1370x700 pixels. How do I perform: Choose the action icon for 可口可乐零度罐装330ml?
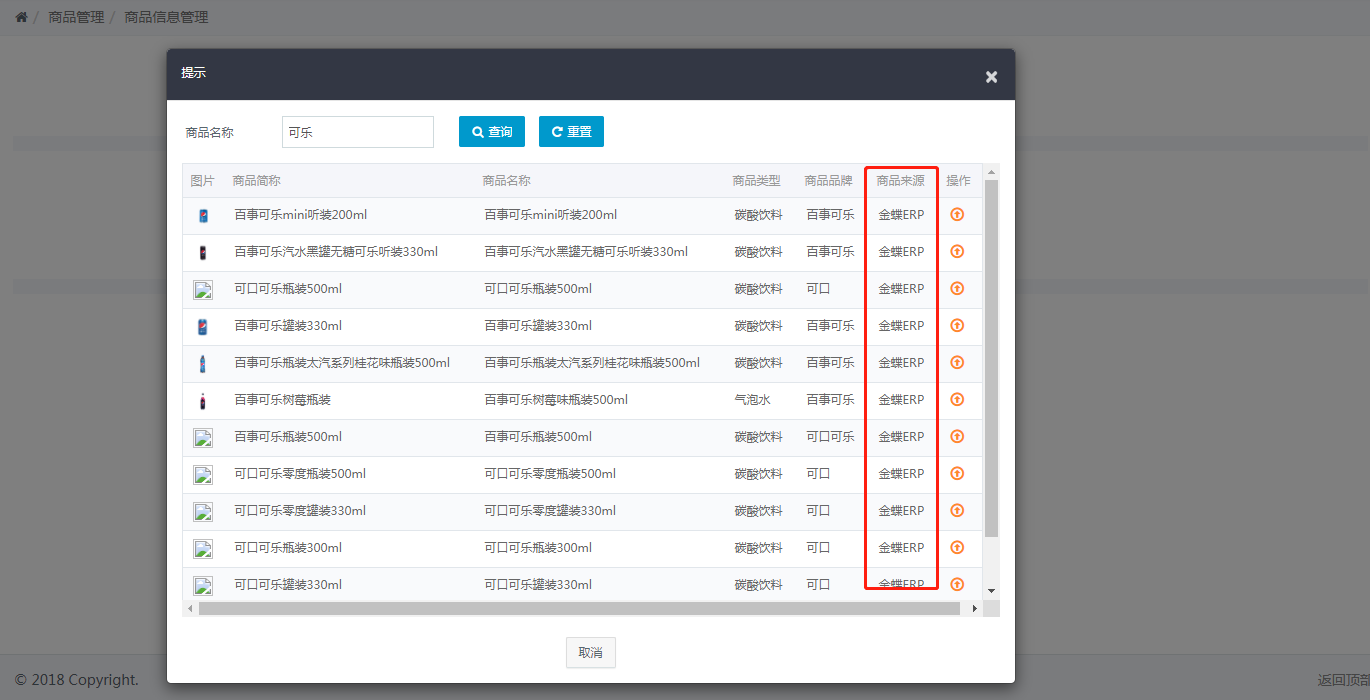click(957, 510)
